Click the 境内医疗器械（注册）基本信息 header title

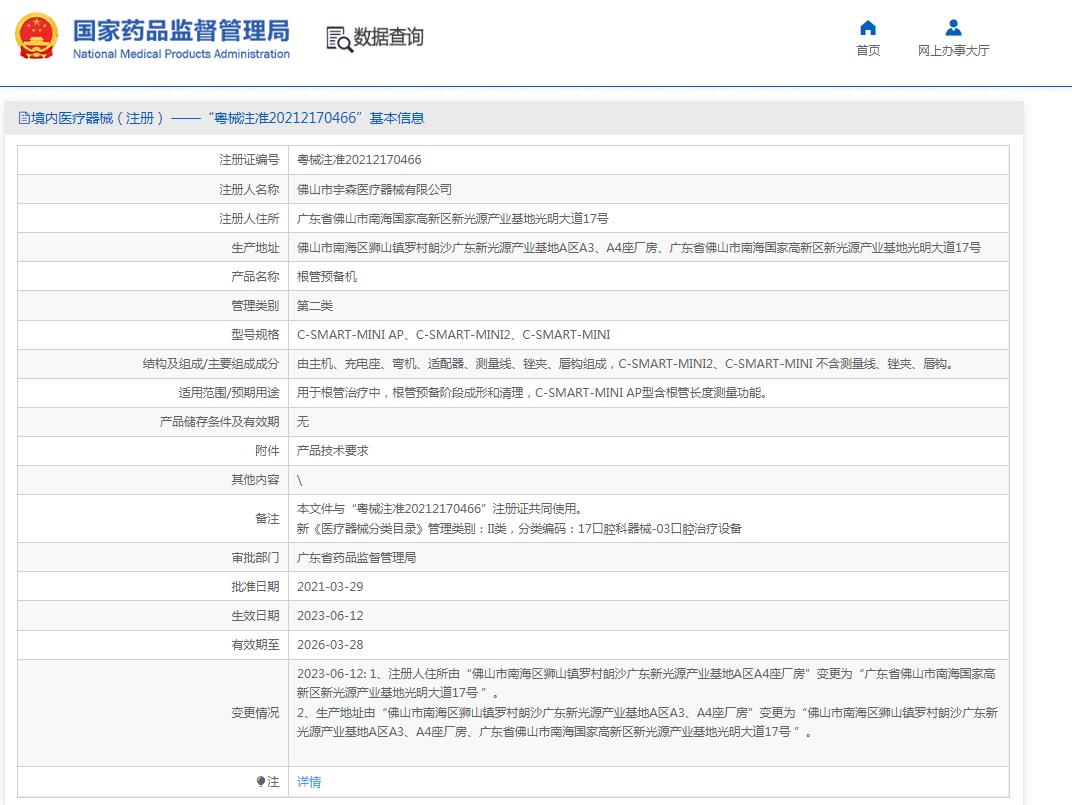228,118
